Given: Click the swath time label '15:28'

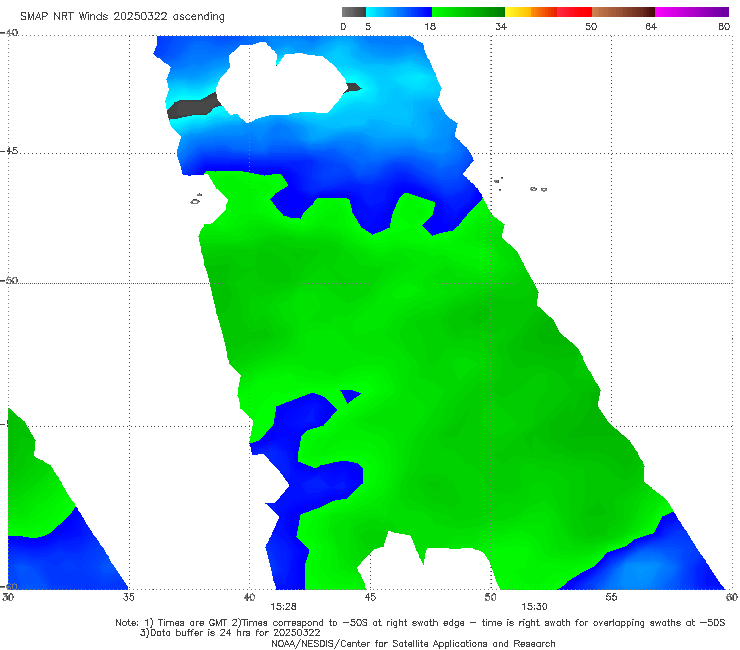Looking at the screenshot, I should point(283,607).
